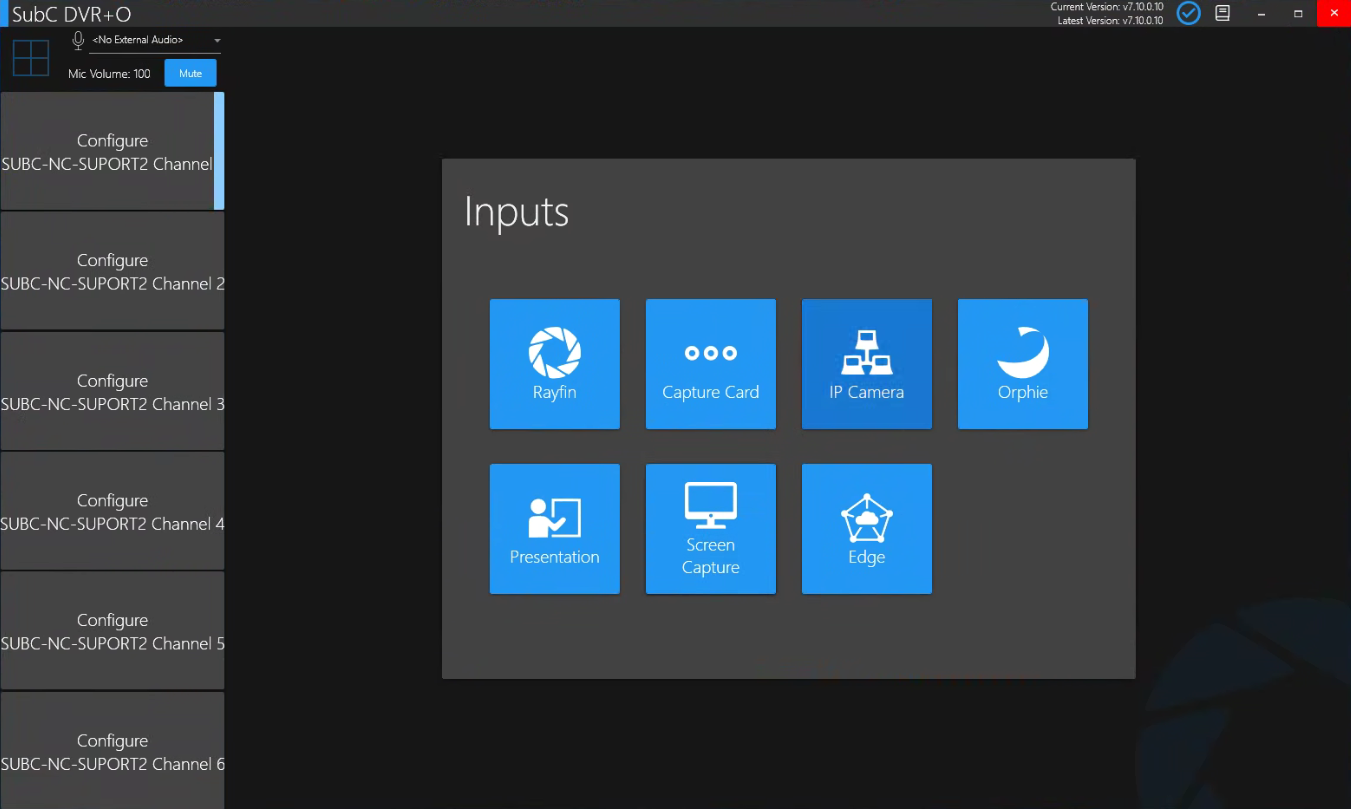The height and width of the screenshot is (809, 1351).
Task: Choose the Capture Card input
Action: click(710, 364)
